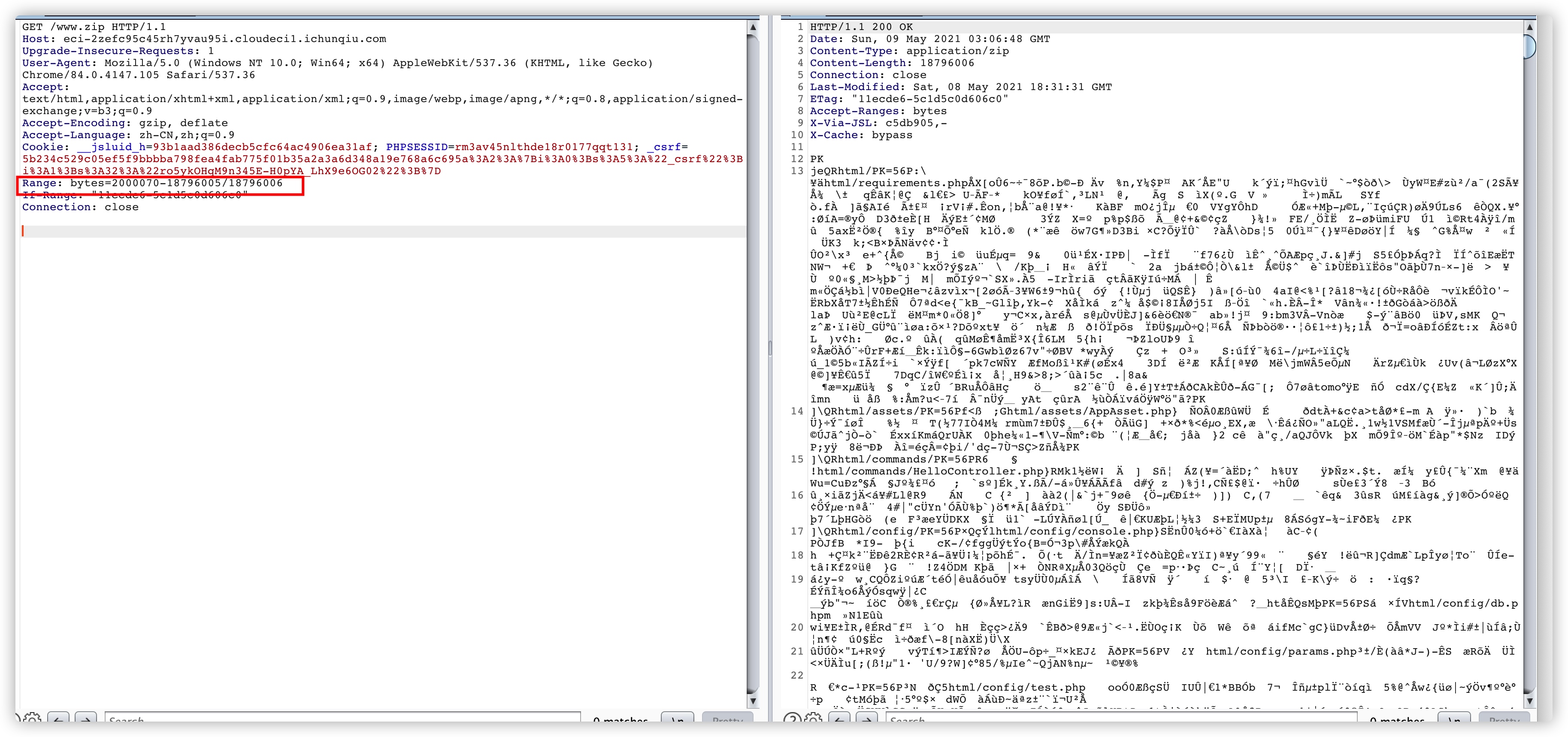
Task: Open request pane search settings gear
Action: 32,719
